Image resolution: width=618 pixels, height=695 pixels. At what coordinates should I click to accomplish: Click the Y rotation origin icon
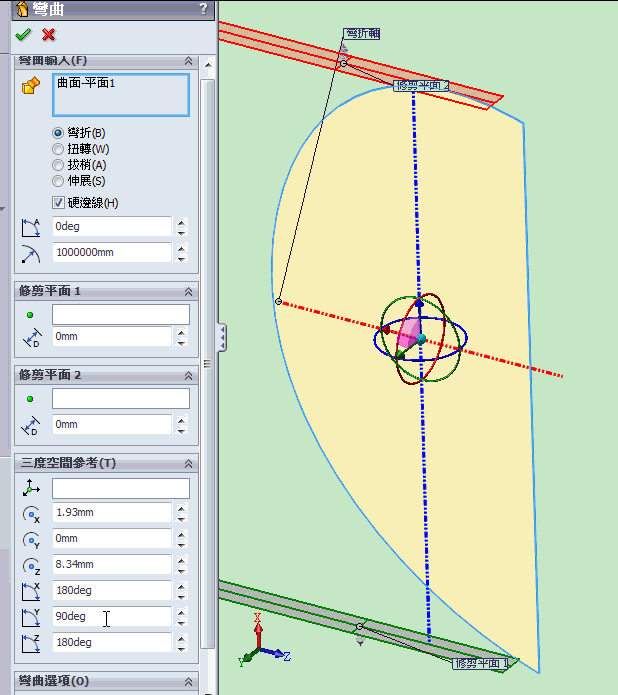tap(31, 540)
